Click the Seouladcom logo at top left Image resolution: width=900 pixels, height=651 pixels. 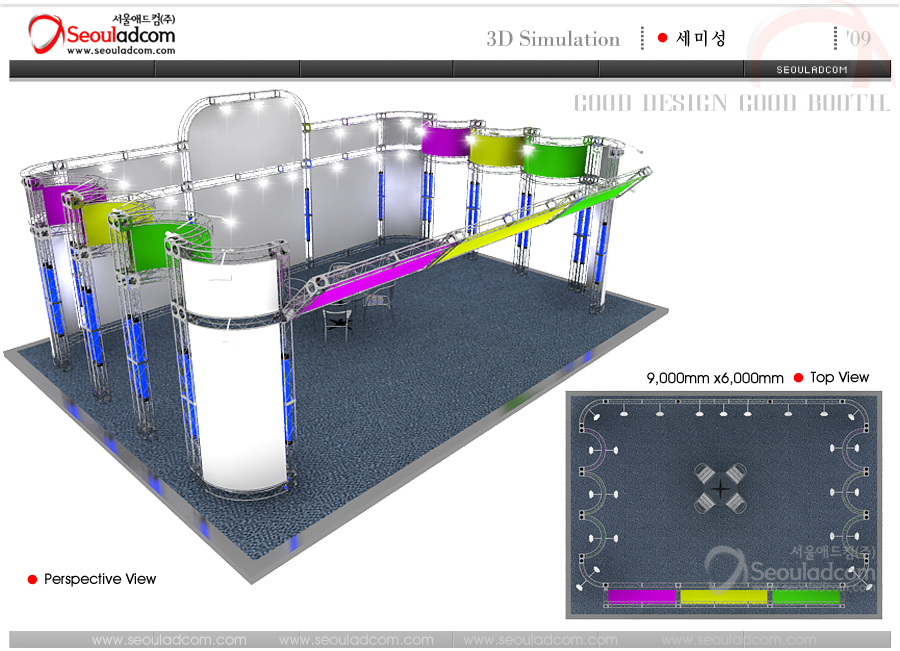[101, 35]
